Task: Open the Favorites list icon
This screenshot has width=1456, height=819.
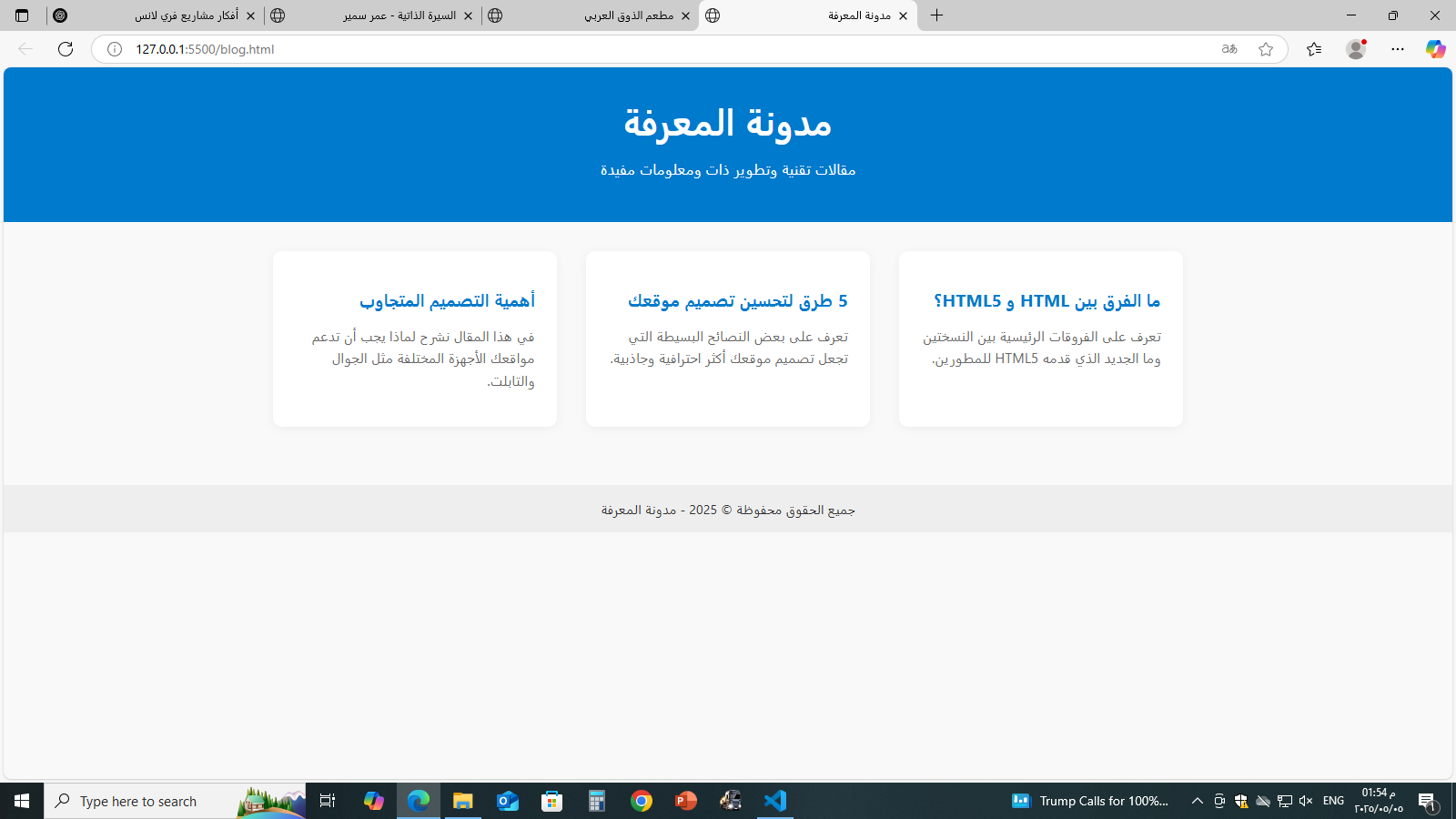Action: [x=1314, y=49]
